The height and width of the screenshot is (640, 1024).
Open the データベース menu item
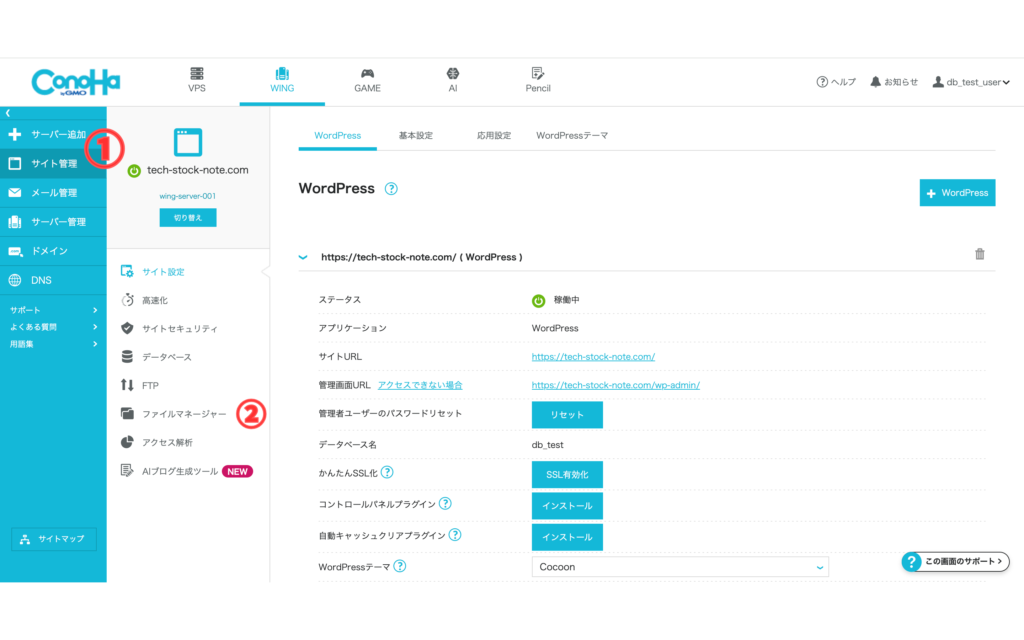[x=166, y=357]
